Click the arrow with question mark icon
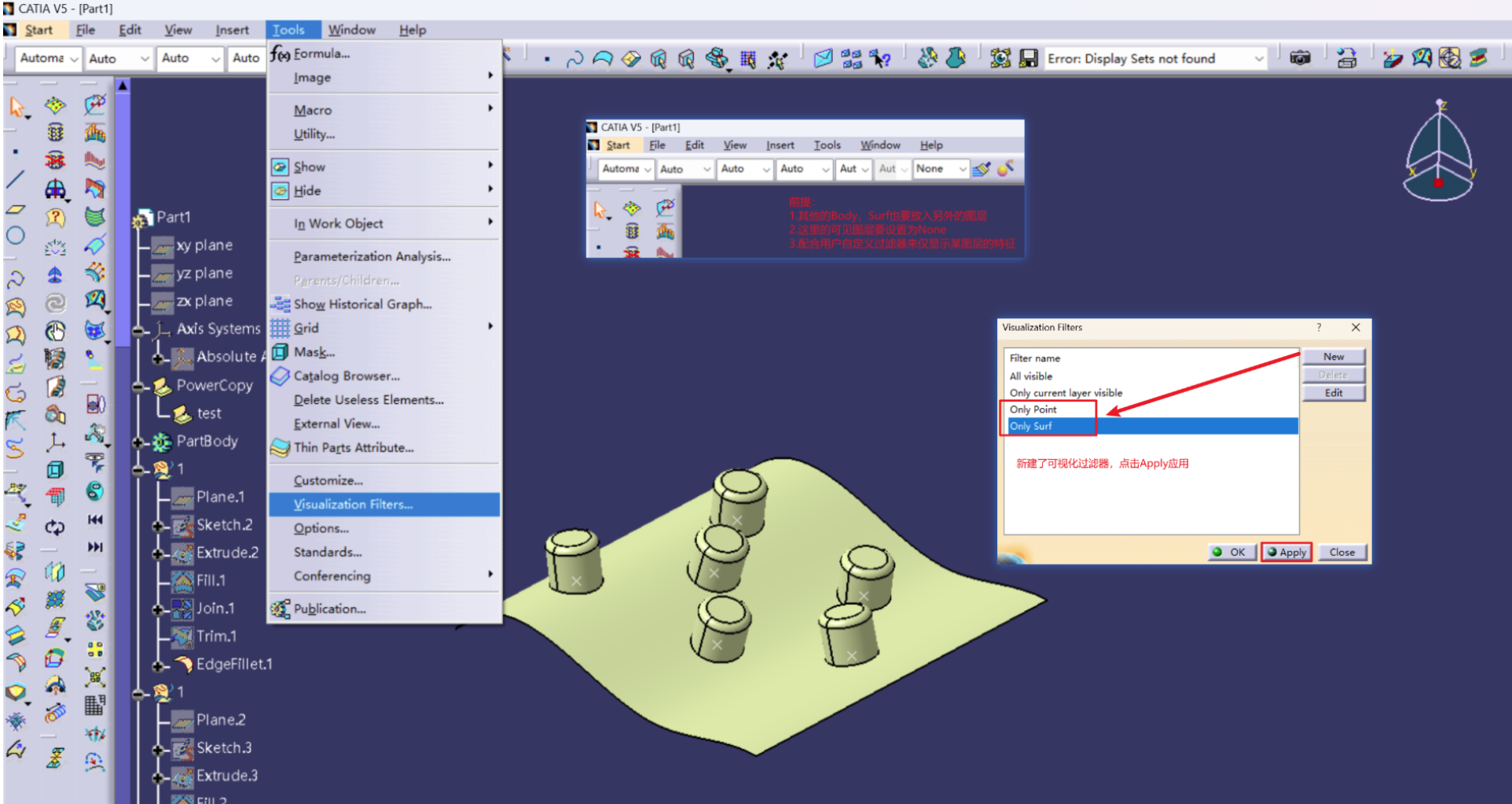Screen dimensions: 1512x804 click(881, 58)
